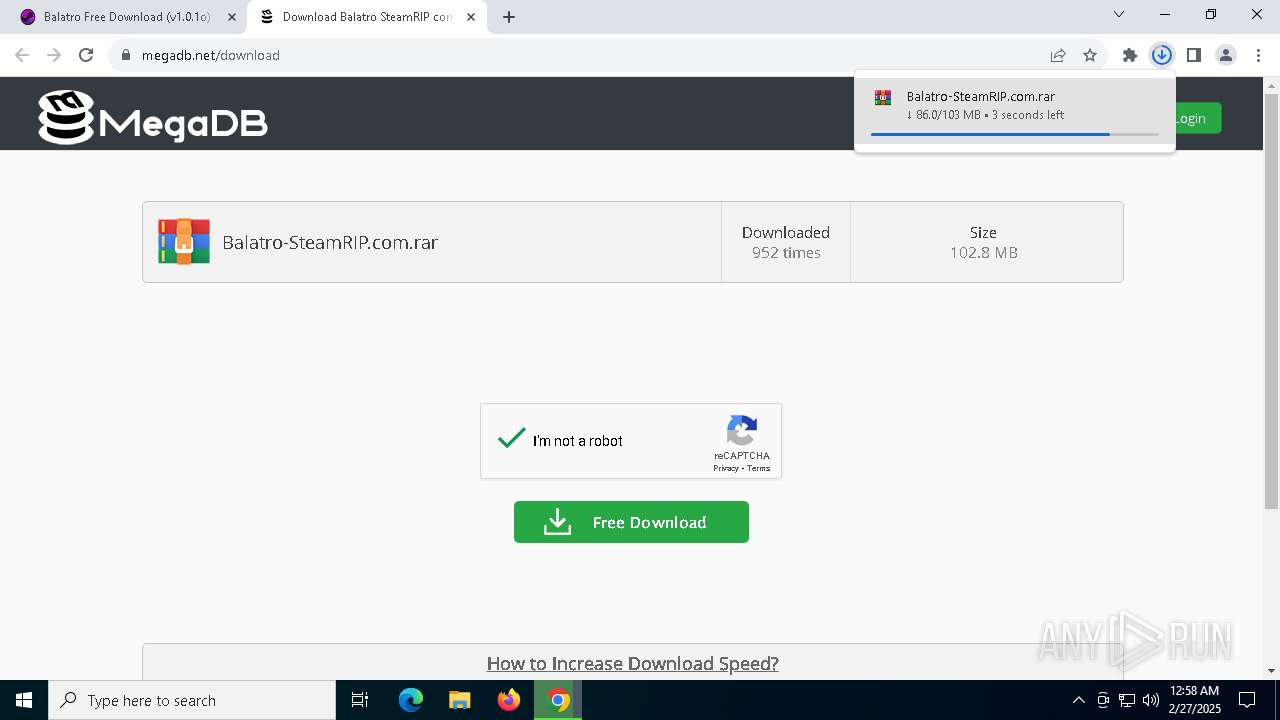
Task: Launch Microsoft Edge from taskbar
Action: pyautogui.click(x=411, y=700)
